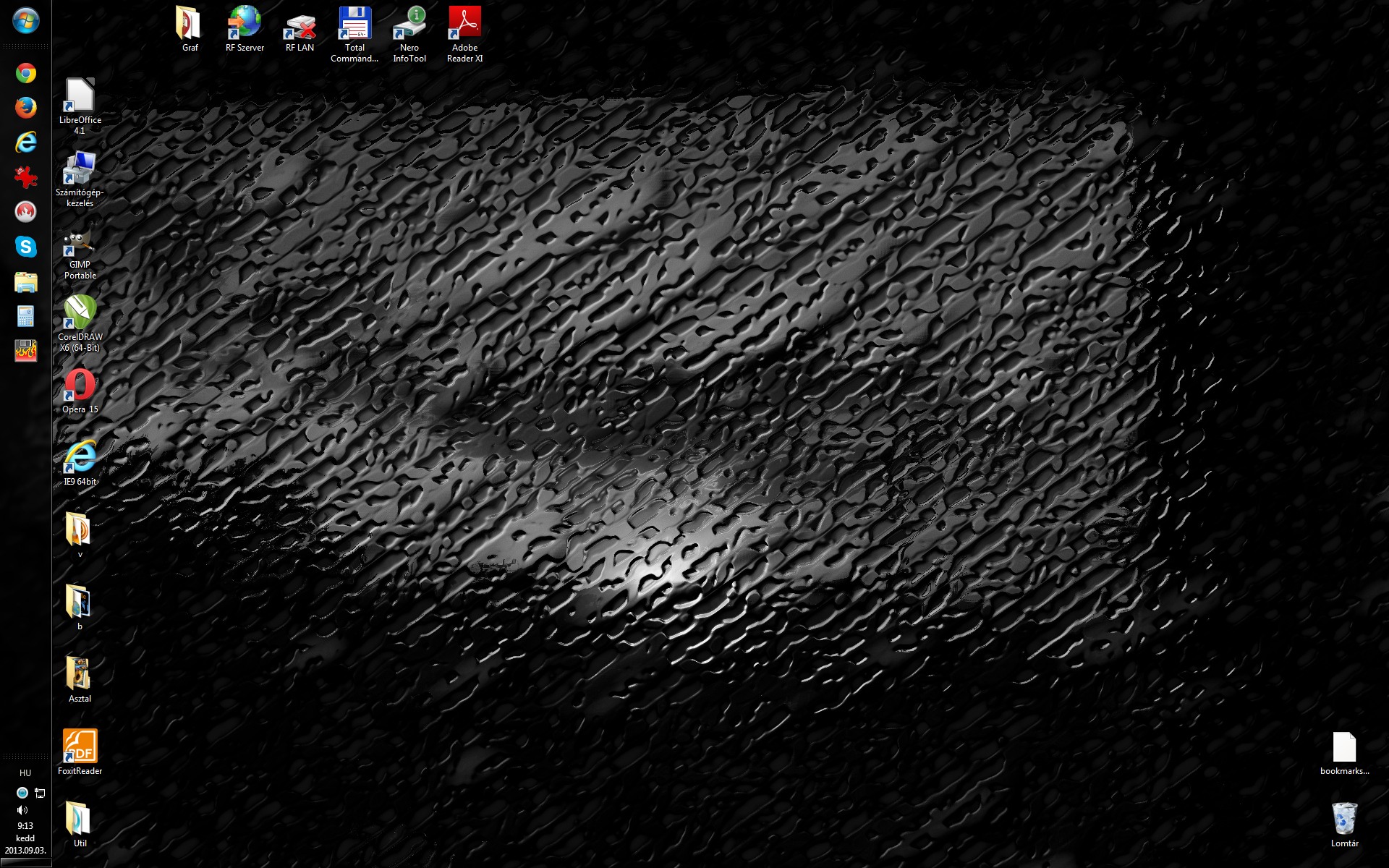The width and height of the screenshot is (1389, 868).
Task: Open the red flame icon on taskbar
Action: (26, 211)
